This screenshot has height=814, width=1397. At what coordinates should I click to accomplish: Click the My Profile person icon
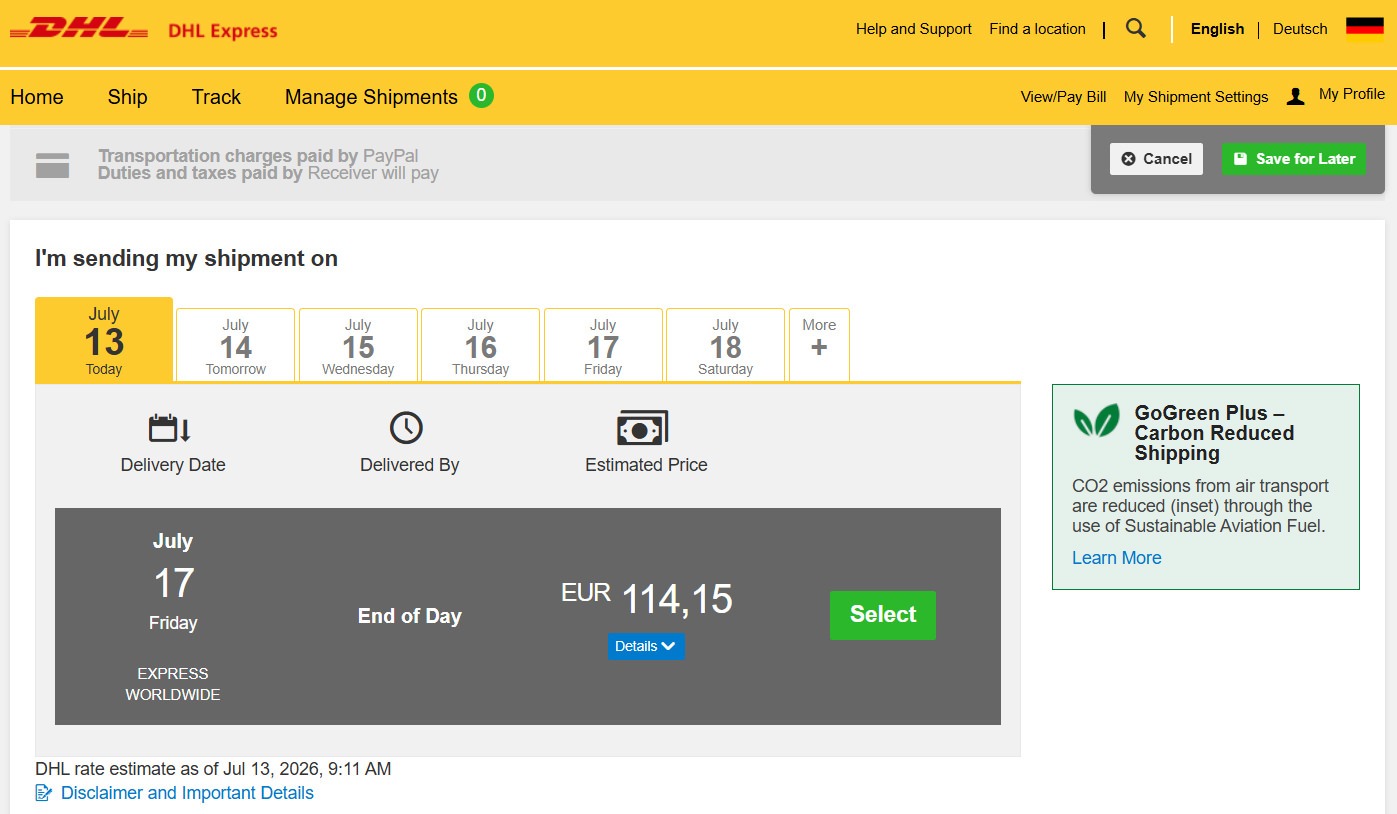1295,96
